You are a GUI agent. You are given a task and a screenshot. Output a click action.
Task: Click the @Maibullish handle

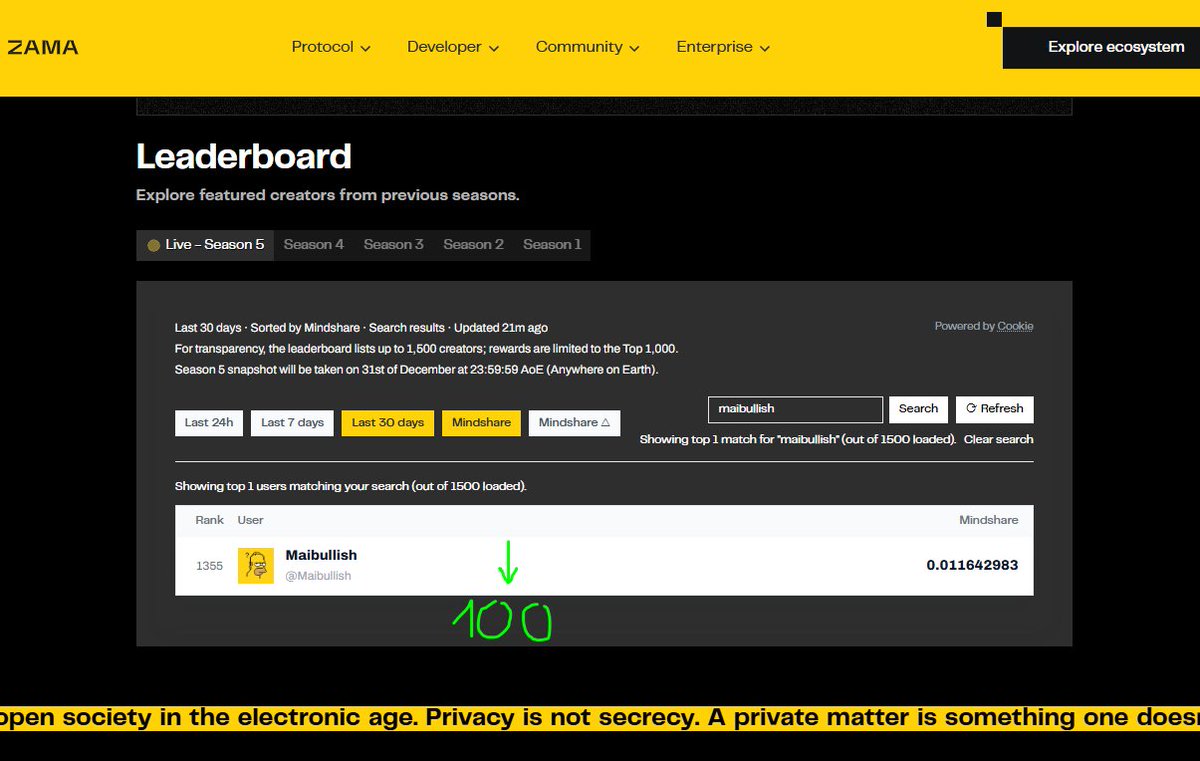[318, 576]
